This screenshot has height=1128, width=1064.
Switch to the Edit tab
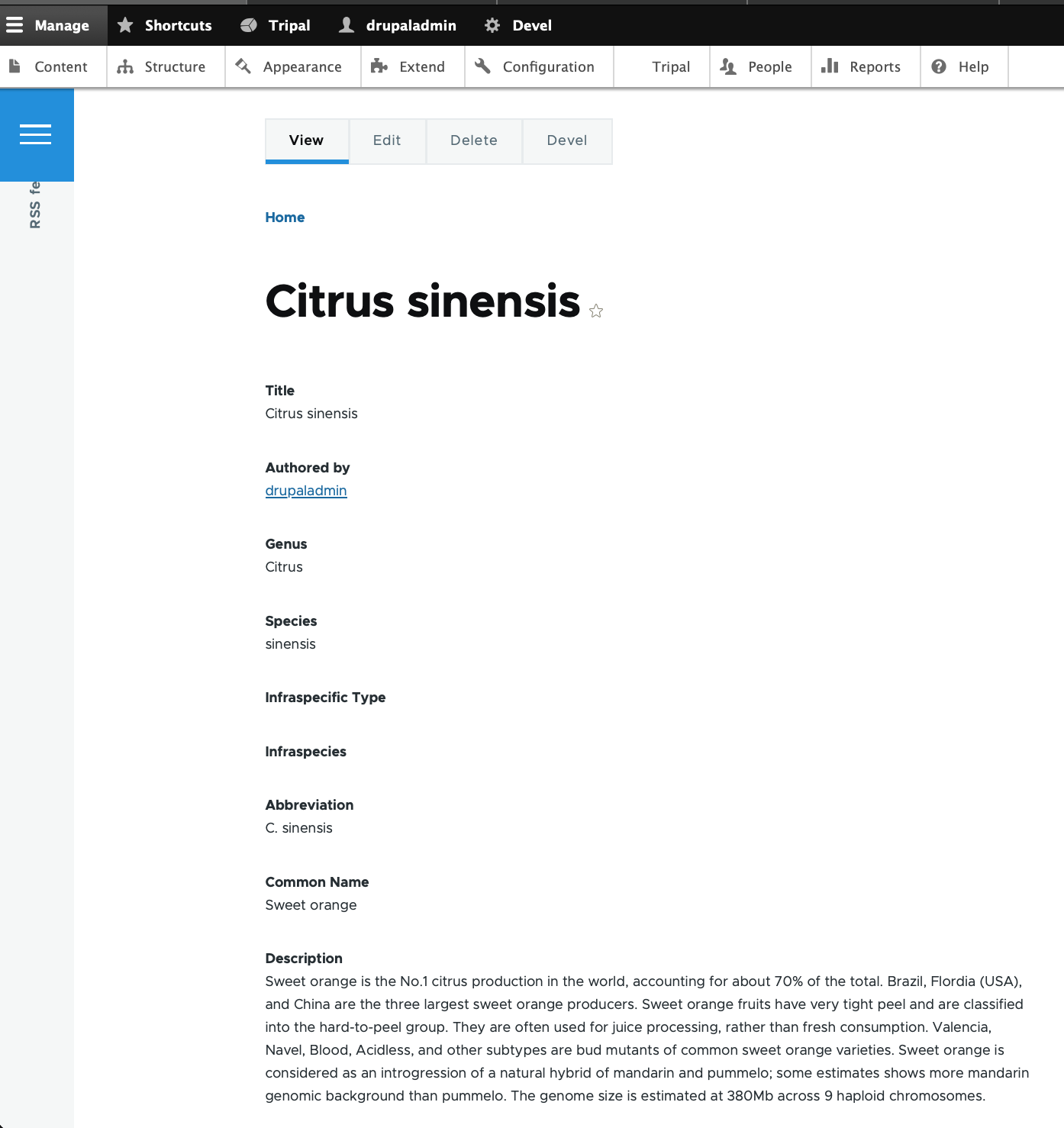point(387,140)
